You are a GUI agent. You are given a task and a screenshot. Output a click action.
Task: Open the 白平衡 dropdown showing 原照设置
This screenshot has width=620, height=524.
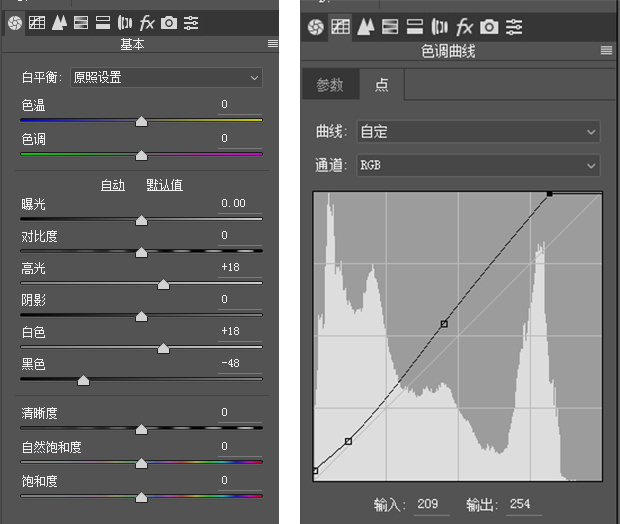[166, 78]
